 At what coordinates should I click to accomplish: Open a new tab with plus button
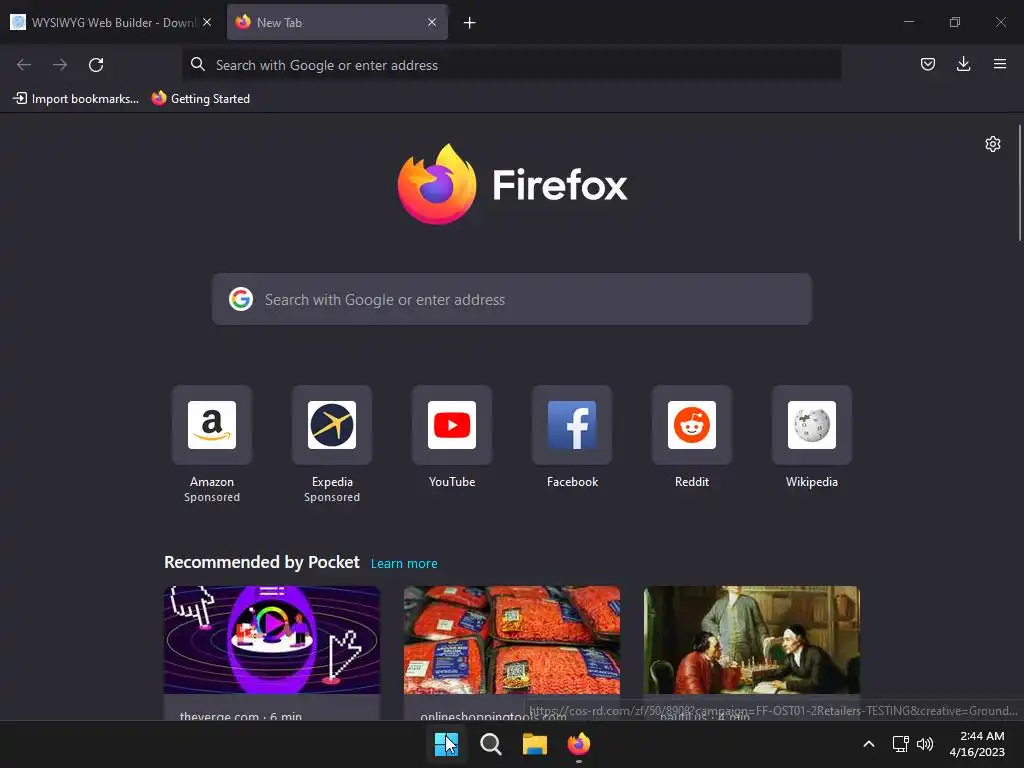[470, 23]
